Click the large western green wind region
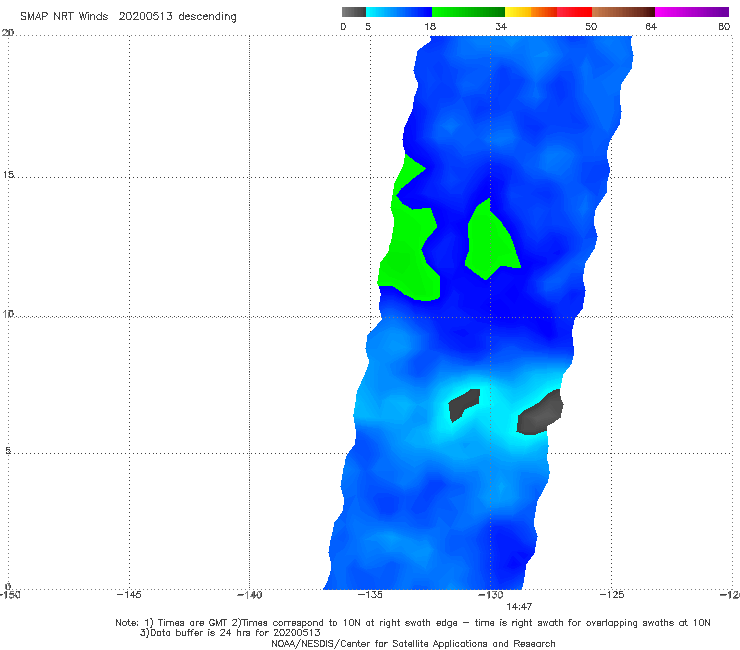Image resolution: width=740 pixels, height=650 pixels. 408,255
